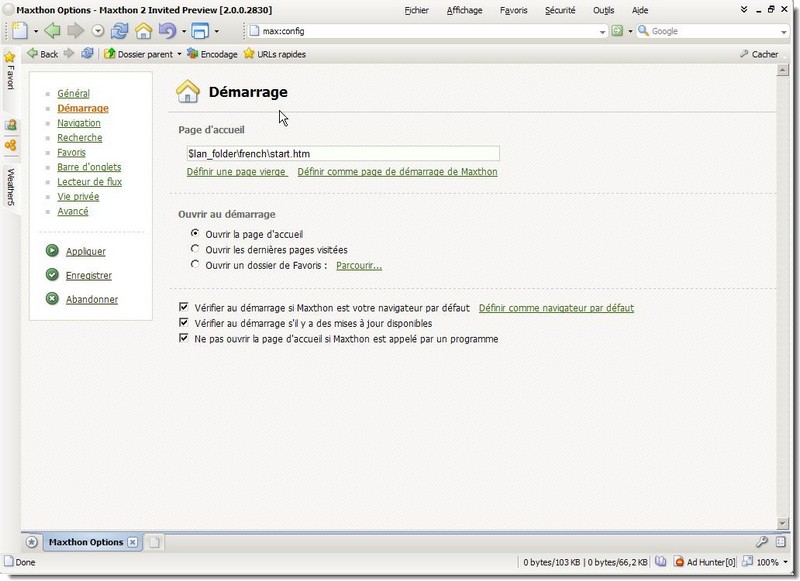This screenshot has width=800, height=581.
Task: Go back with the green left arrow
Action: 52,31
